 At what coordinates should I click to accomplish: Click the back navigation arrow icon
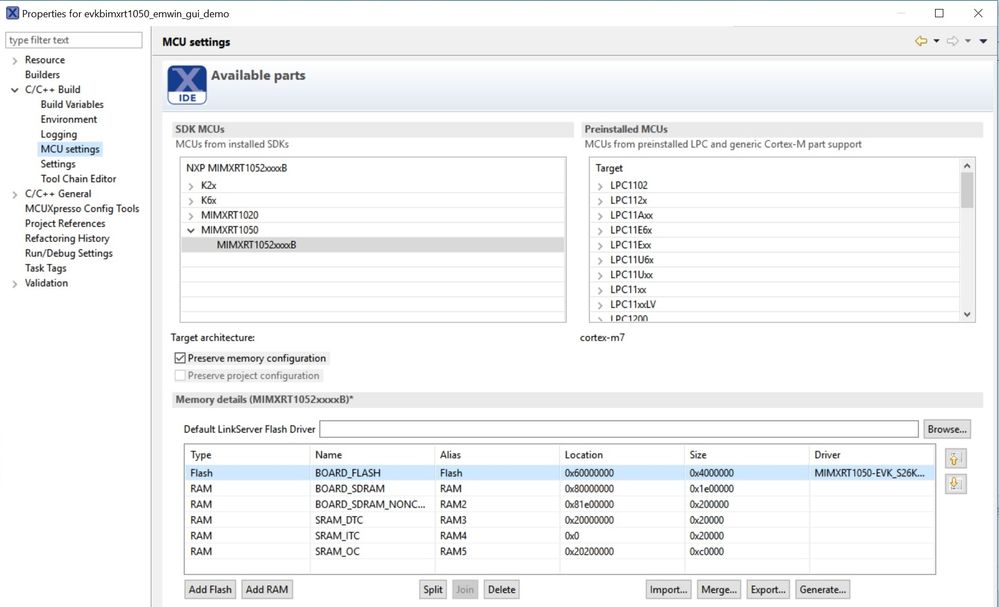click(921, 41)
